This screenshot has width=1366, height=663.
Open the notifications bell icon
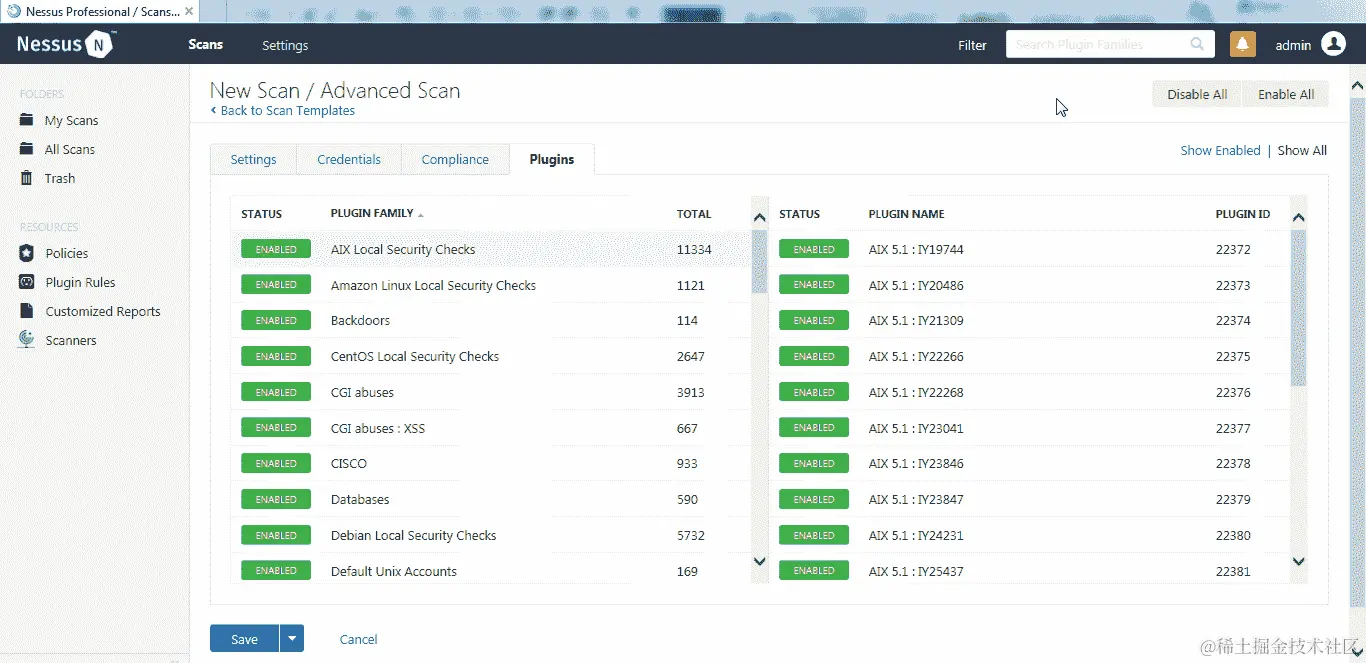[x=1242, y=44]
